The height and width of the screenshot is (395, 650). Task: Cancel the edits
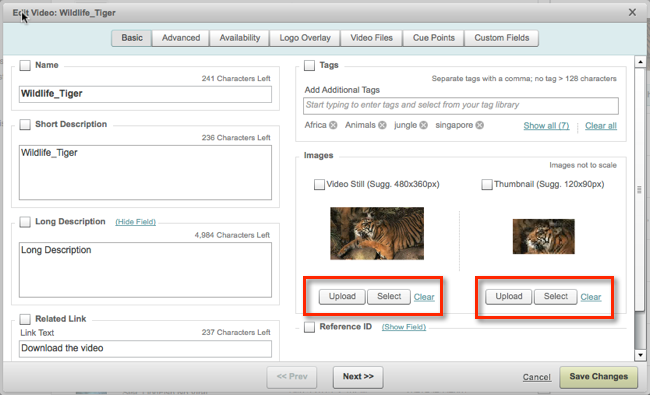(x=536, y=377)
